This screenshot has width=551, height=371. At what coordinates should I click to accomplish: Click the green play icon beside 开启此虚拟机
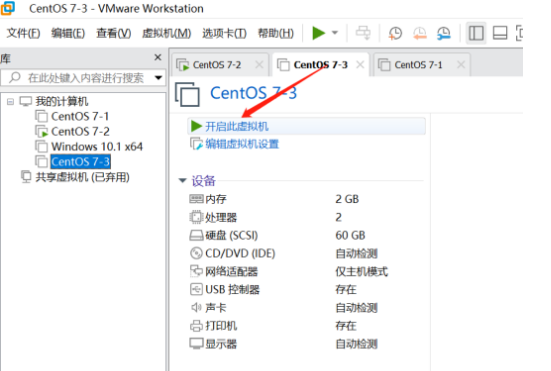point(196,126)
